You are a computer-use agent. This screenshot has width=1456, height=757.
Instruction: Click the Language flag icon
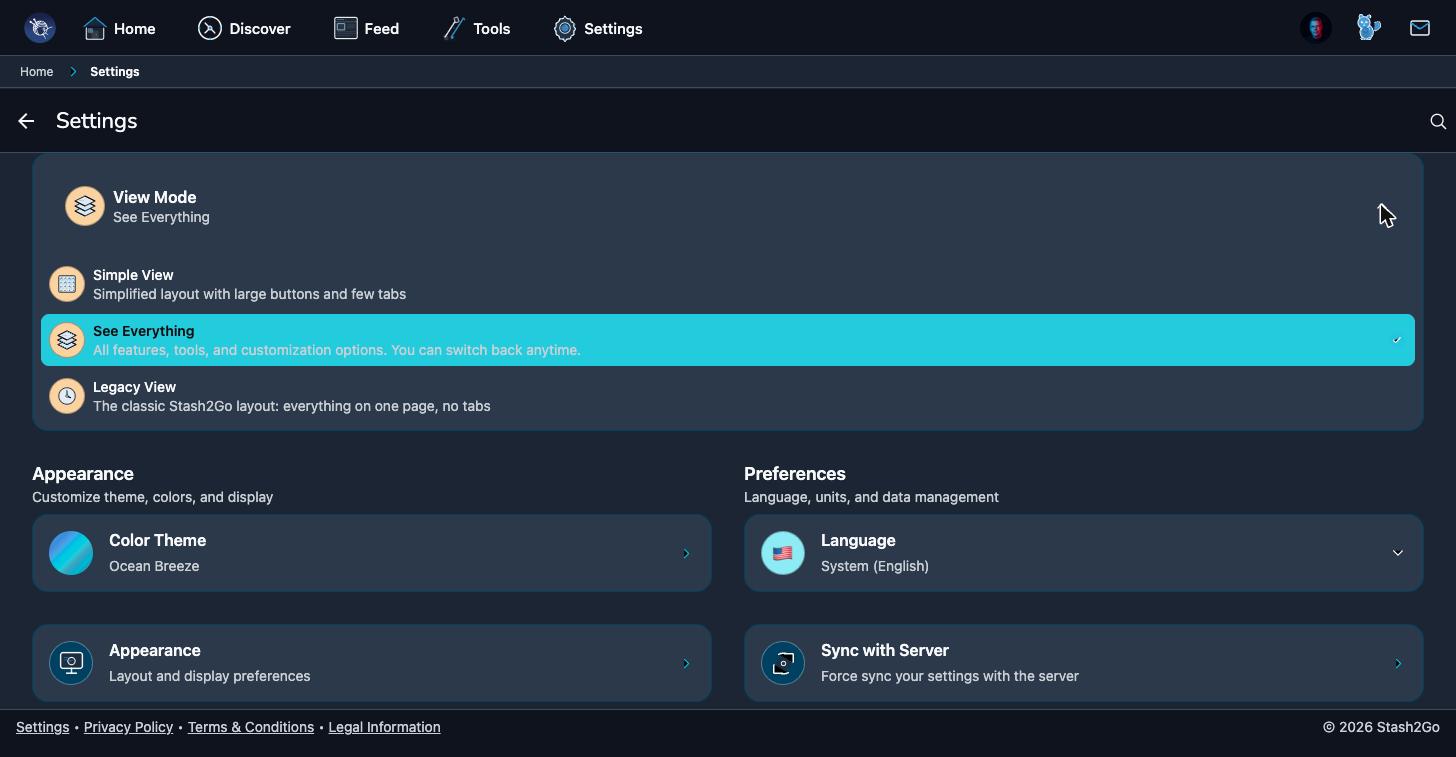coord(783,553)
